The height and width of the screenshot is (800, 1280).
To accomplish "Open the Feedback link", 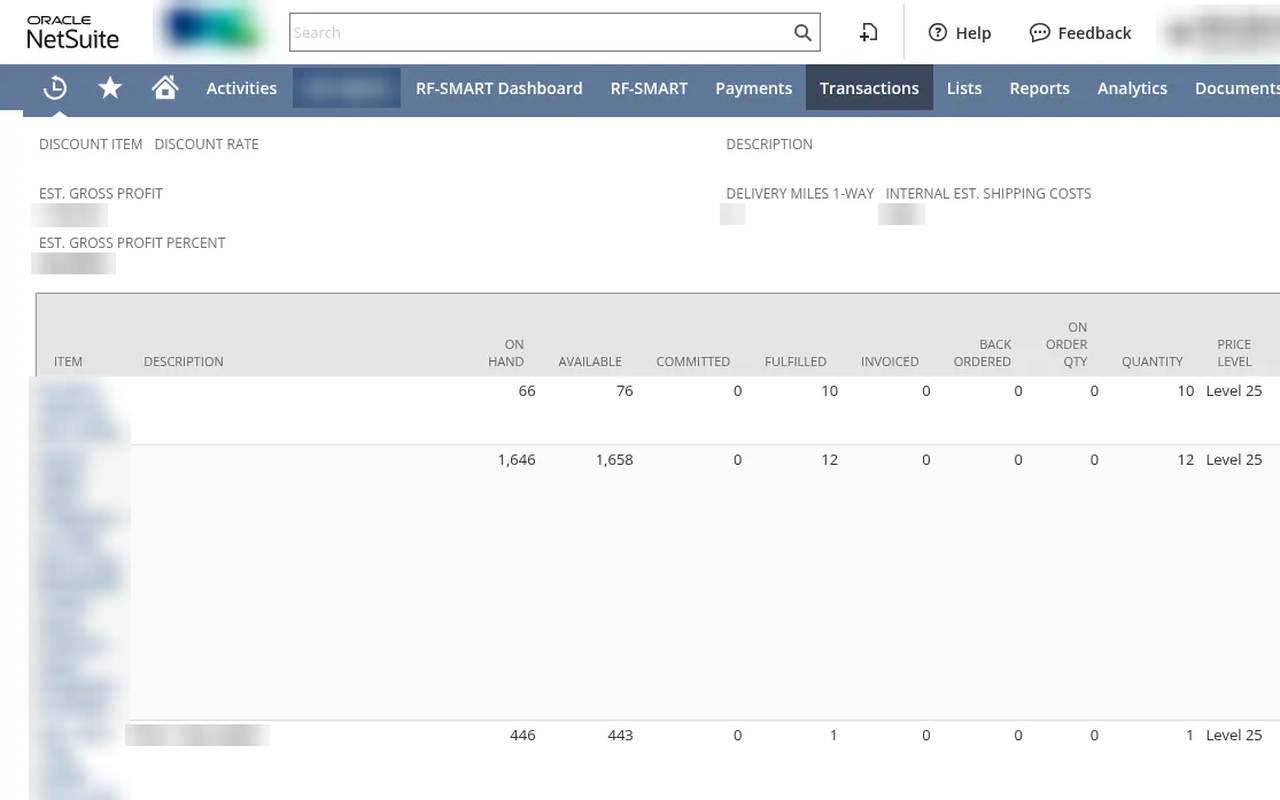I will click(1080, 33).
